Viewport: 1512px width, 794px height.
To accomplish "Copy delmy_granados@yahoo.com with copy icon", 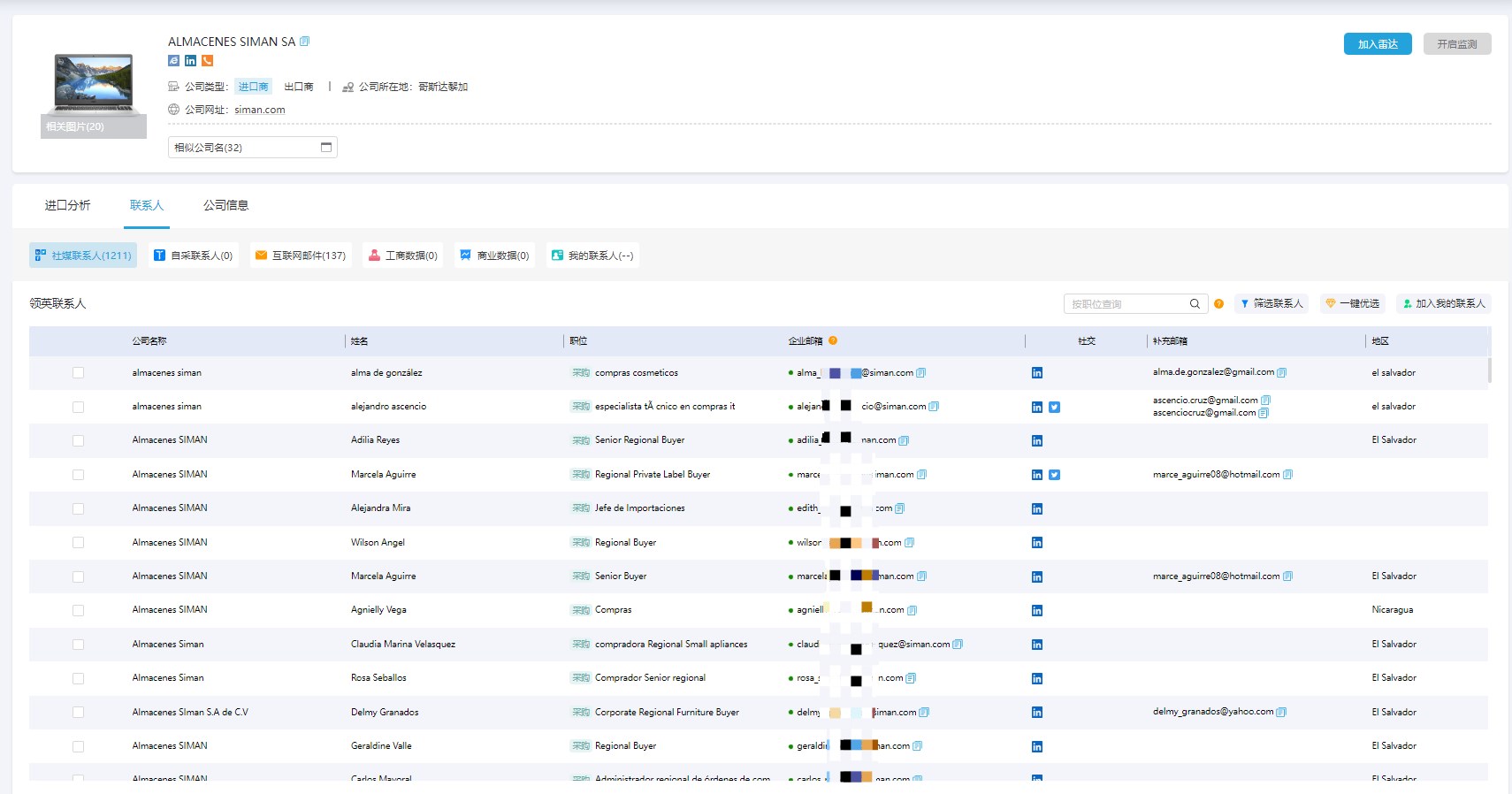I will click(x=1281, y=712).
